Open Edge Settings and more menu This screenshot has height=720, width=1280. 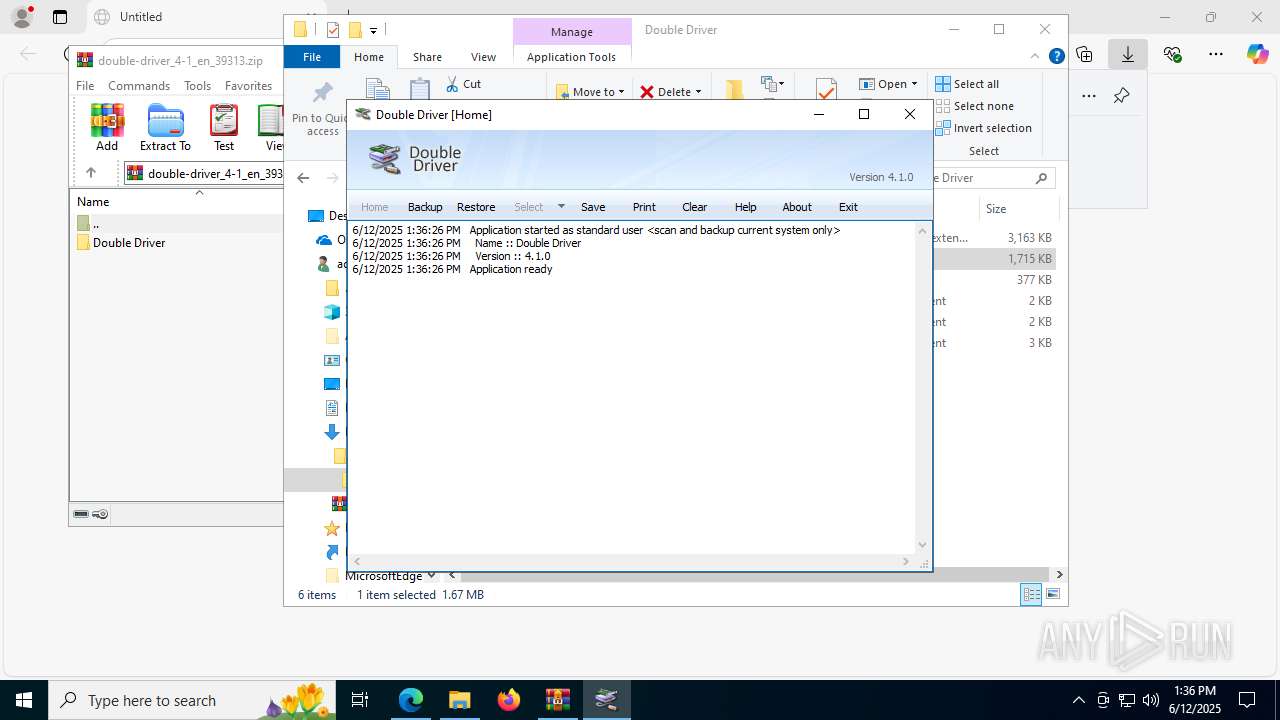click(1215, 55)
